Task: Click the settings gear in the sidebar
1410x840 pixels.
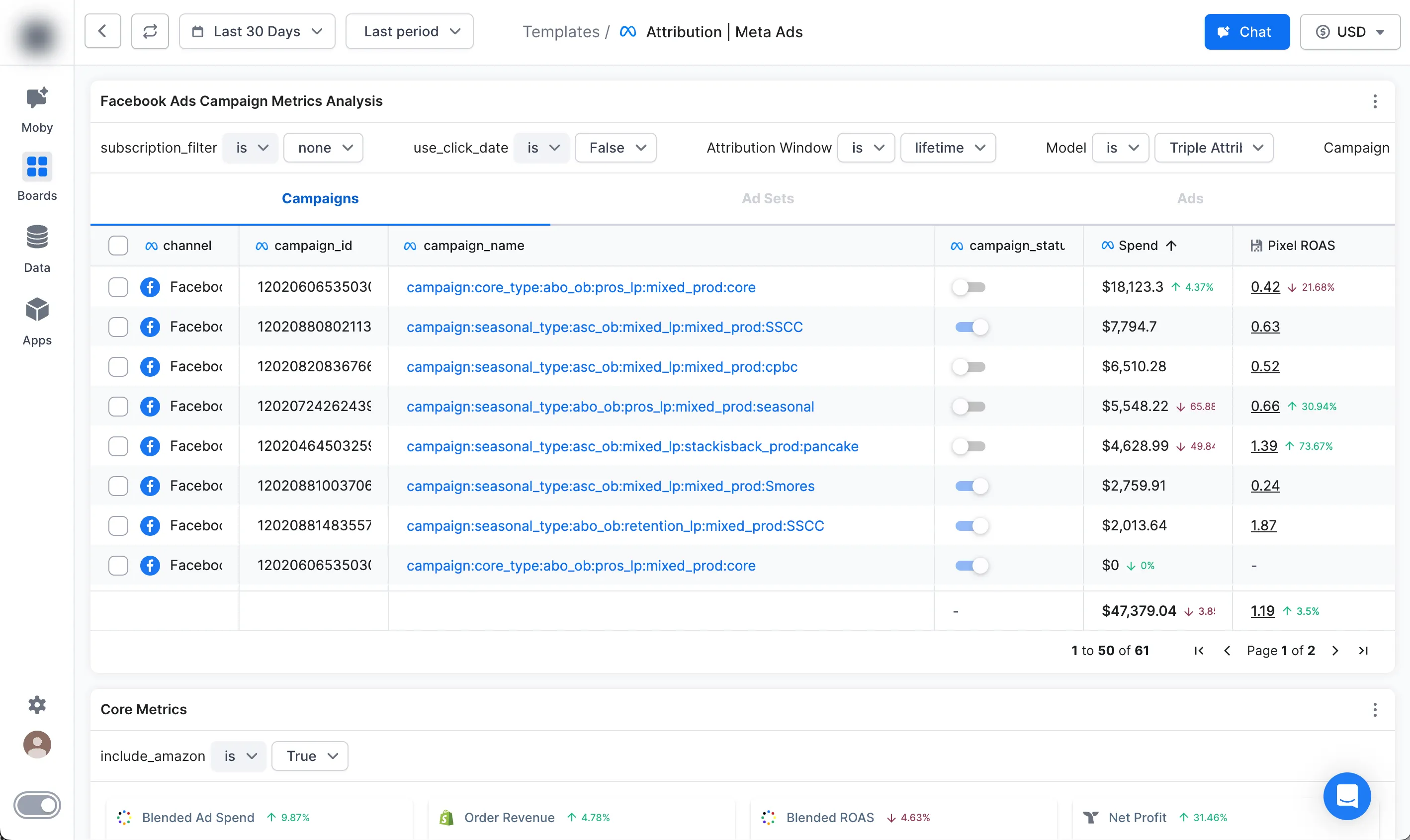Action: pos(37,704)
